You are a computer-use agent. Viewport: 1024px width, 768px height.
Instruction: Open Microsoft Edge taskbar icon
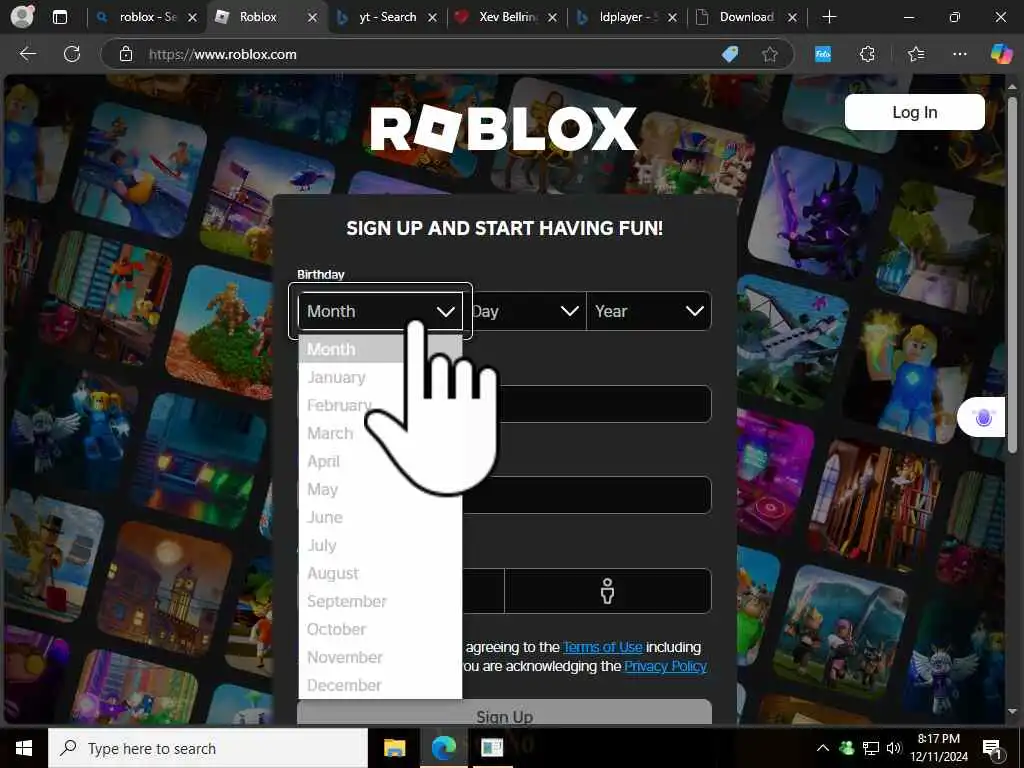pyautogui.click(x=443, y=748)
